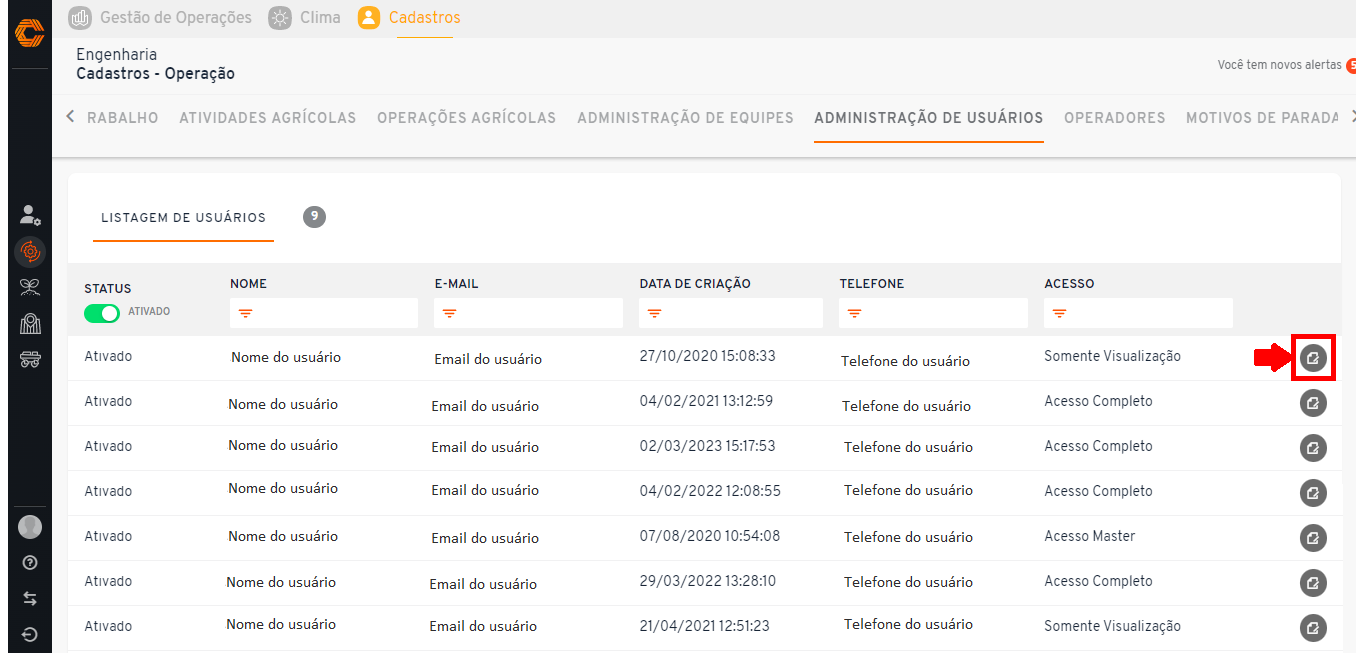Click the TELEFONE column header
This screenshot has width=1356, height=653.
coord(872,284)
